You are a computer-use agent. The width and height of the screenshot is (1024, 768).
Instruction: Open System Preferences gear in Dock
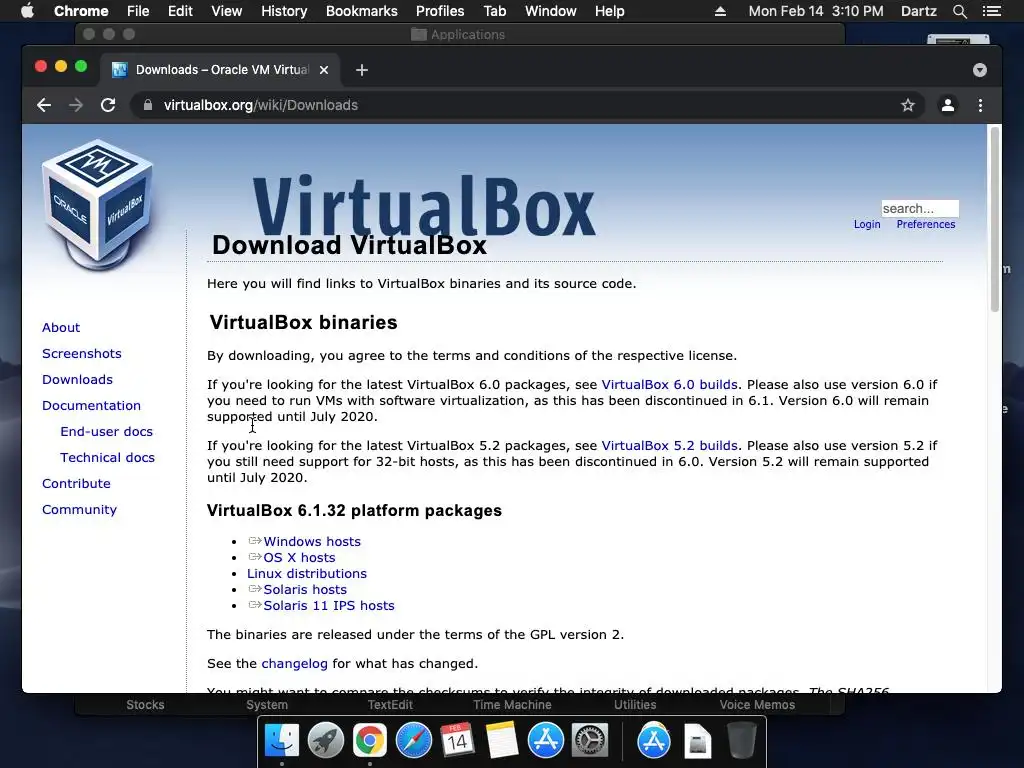590,741
